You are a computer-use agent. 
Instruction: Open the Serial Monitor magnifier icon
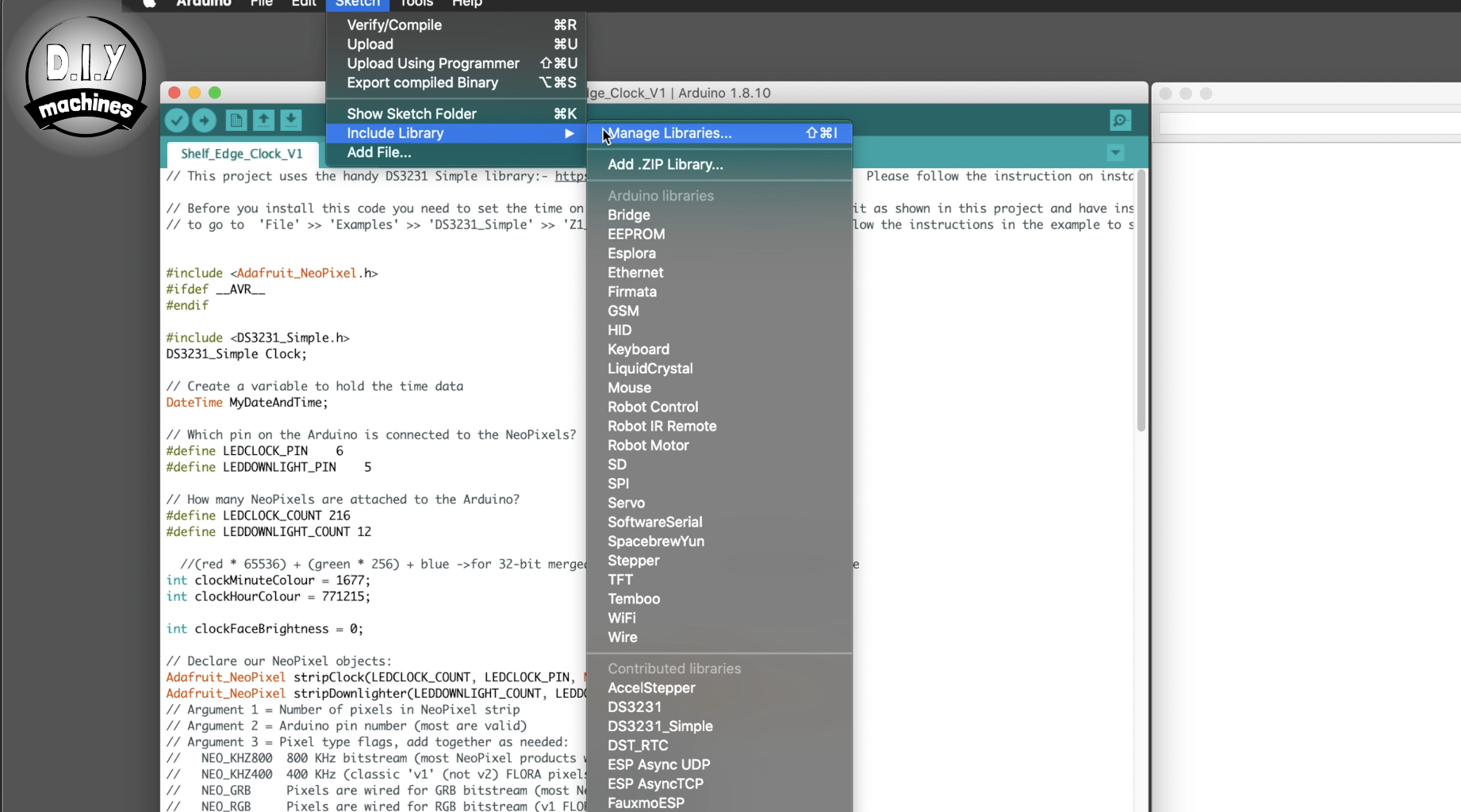click(1120, 121)
